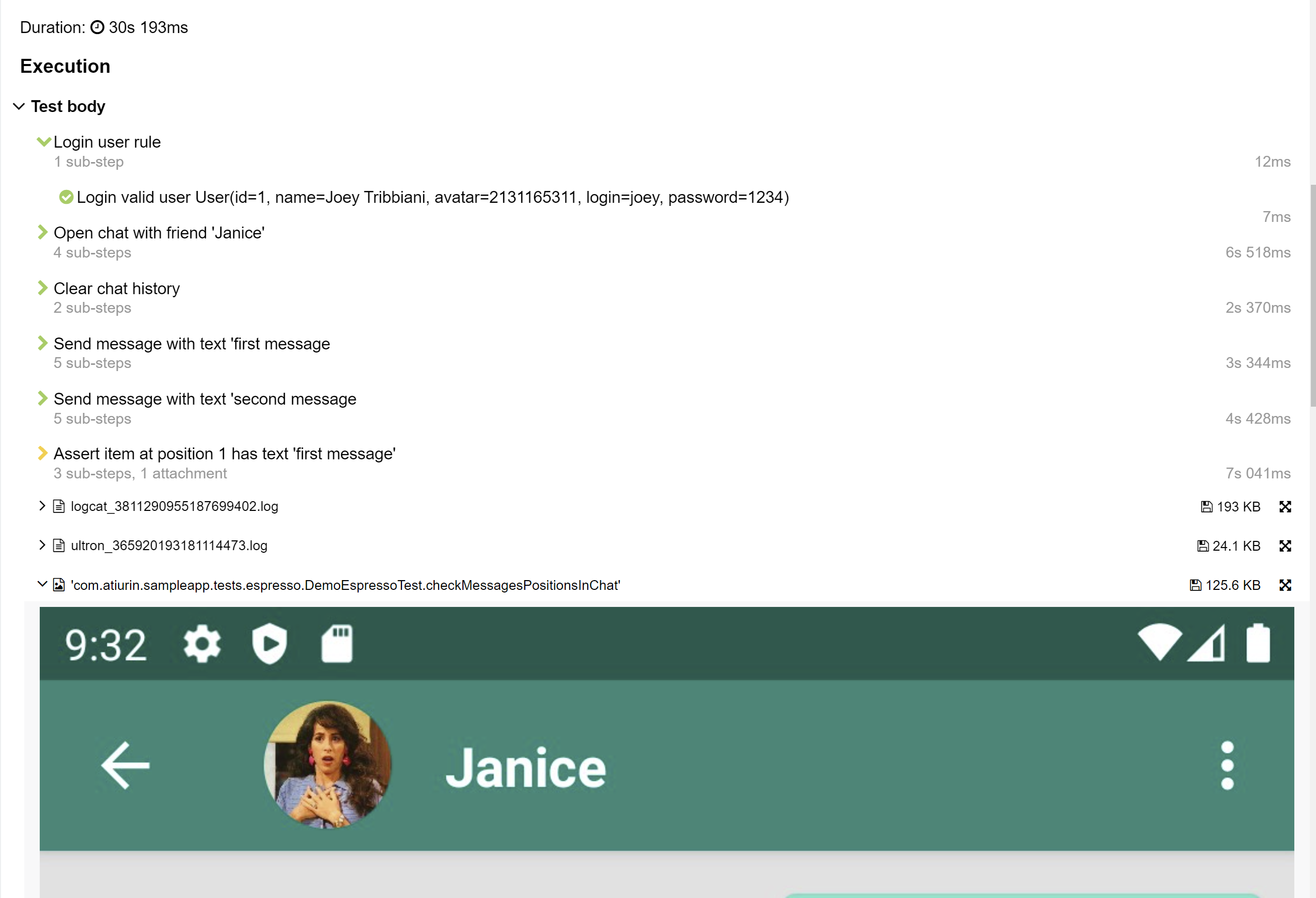Open three-dot overflow menu in chat header
This screenshot has height=898, width=1316.
click(1227, 765)
